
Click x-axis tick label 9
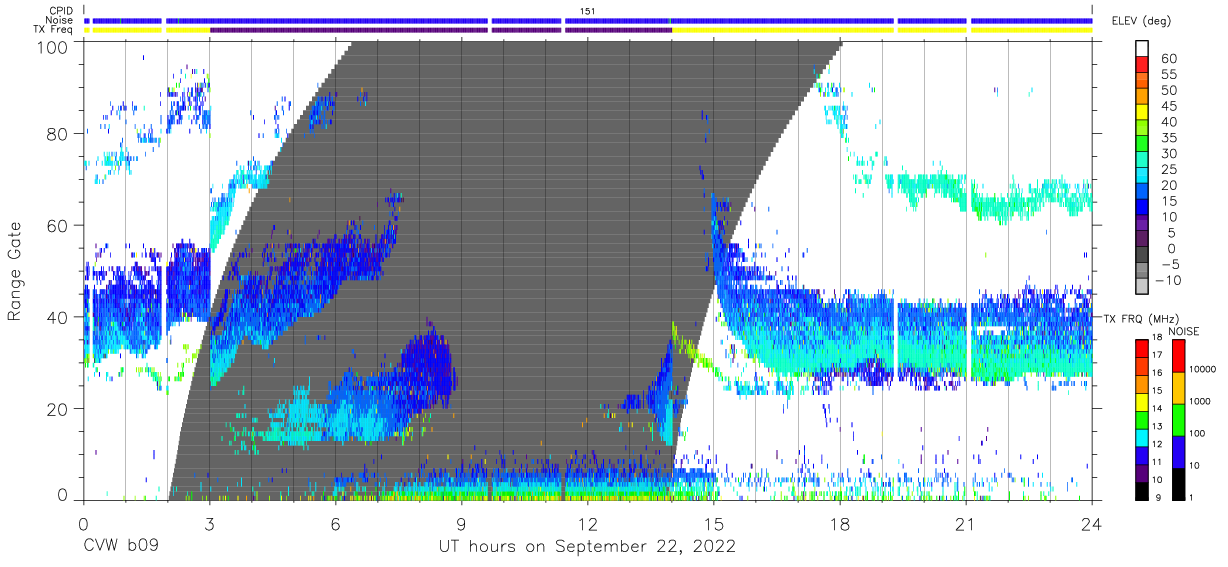461,523
